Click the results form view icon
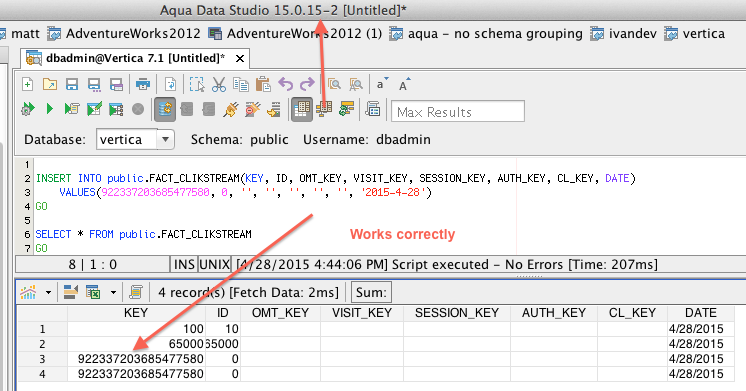This screenshot has height=391, width=746. [70, 292]
